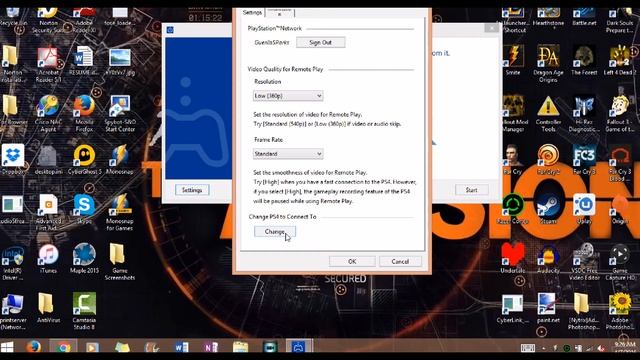Screen dimensions: 640x360
Task: Open the Resolution dropdown showing Low (360p)
Action: (x=288, y=96)
